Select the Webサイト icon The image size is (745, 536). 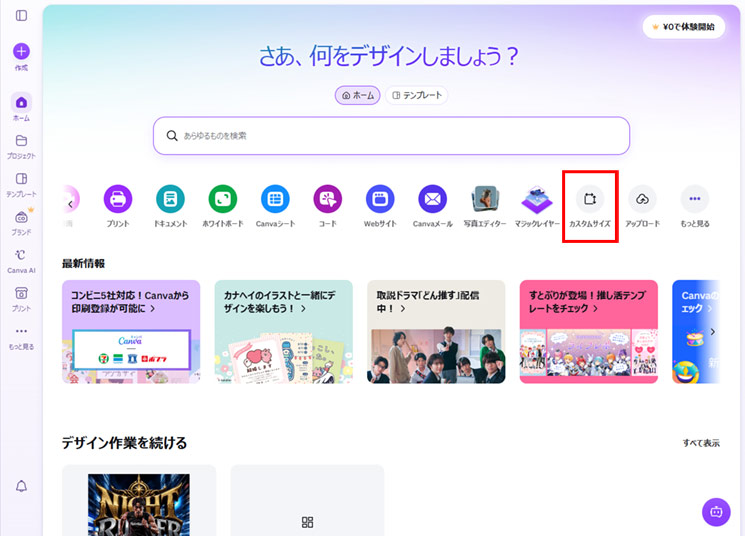click(x=380, y=199)
